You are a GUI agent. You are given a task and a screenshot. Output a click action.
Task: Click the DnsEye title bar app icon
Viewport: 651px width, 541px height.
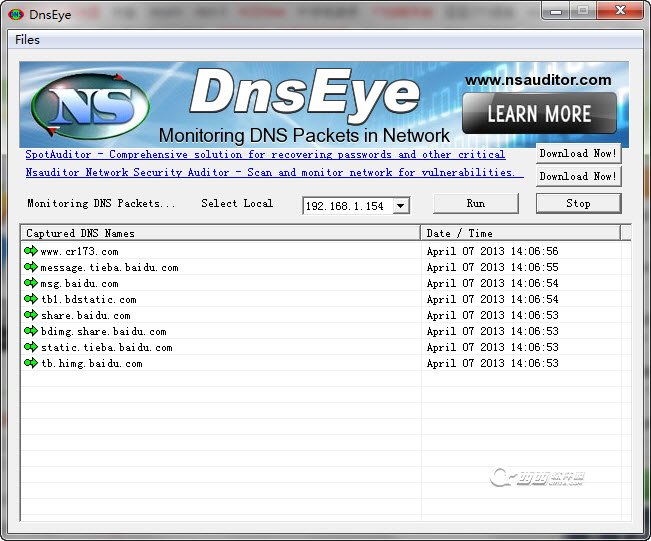[x=16, y=15]
